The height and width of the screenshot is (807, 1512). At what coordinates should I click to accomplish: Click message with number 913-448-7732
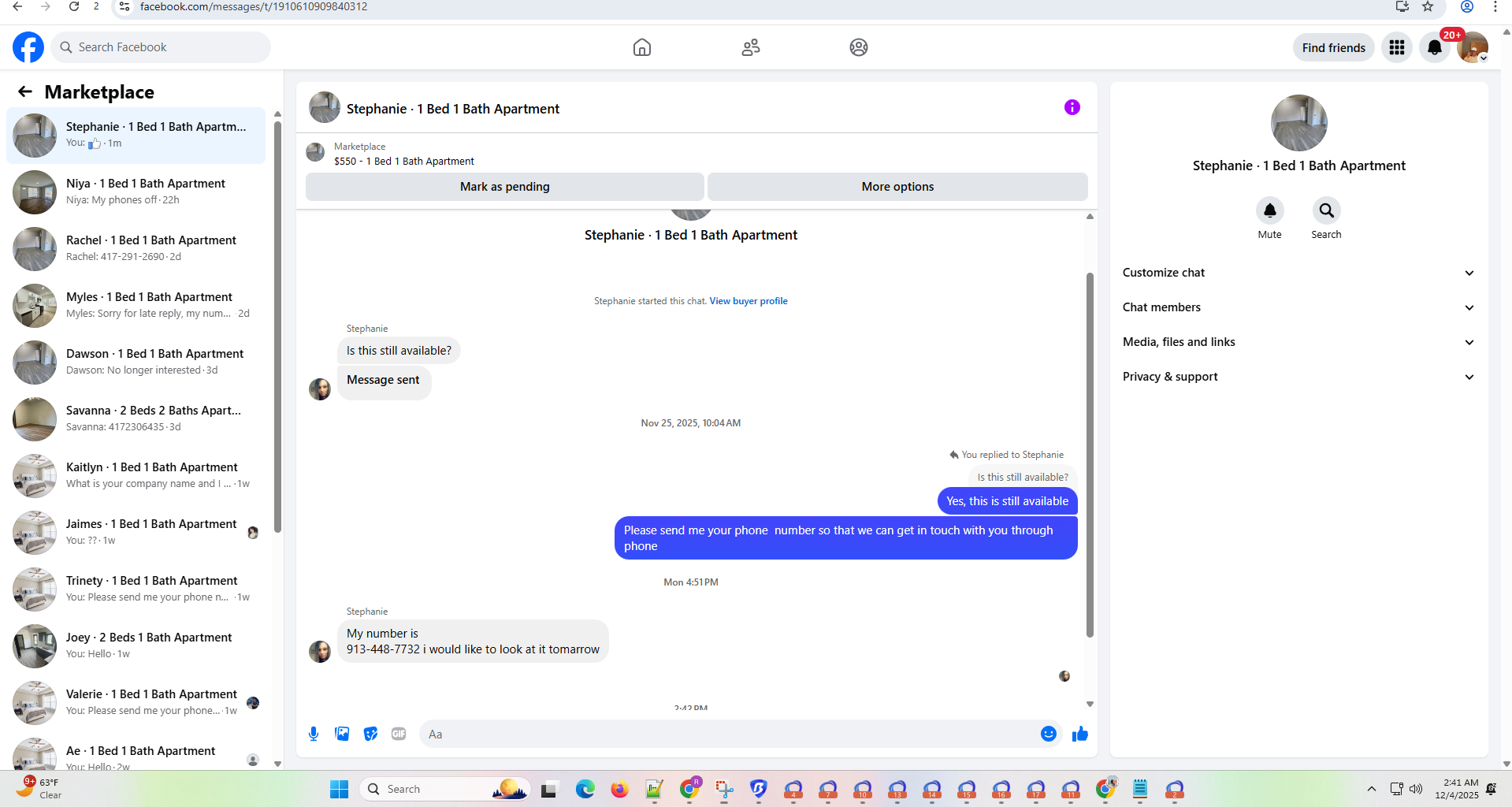click(x=473, y=642)
